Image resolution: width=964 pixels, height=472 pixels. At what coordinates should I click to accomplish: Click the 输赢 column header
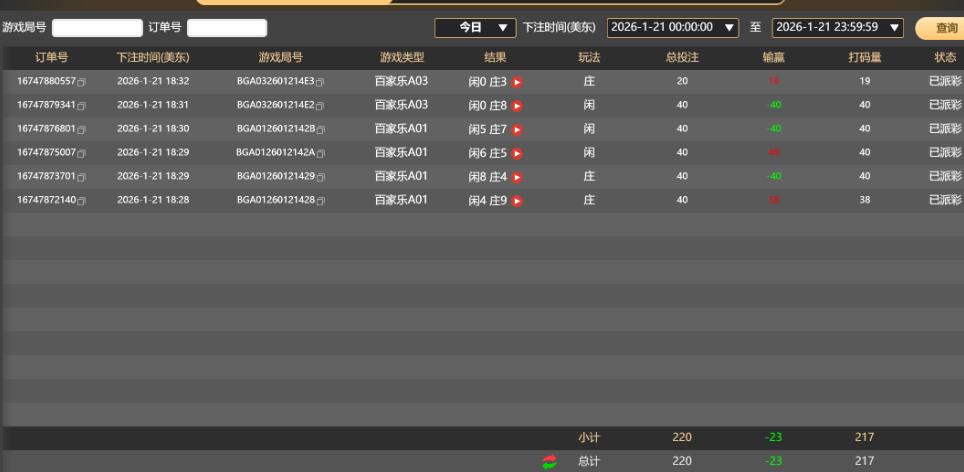pos(774,58)
